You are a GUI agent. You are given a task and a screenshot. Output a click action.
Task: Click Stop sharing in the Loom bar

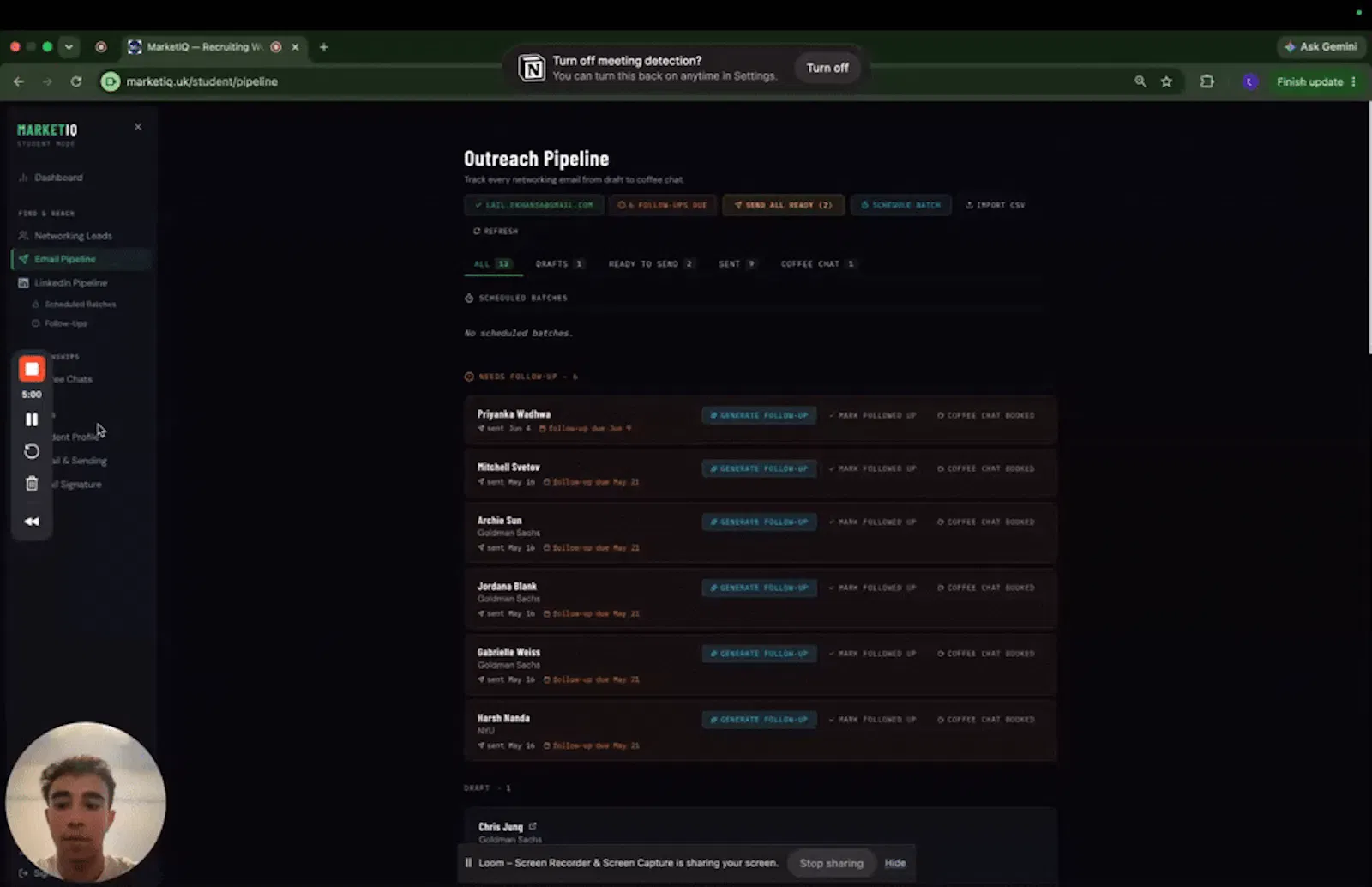pyautogui.click(x=832, y=864)
